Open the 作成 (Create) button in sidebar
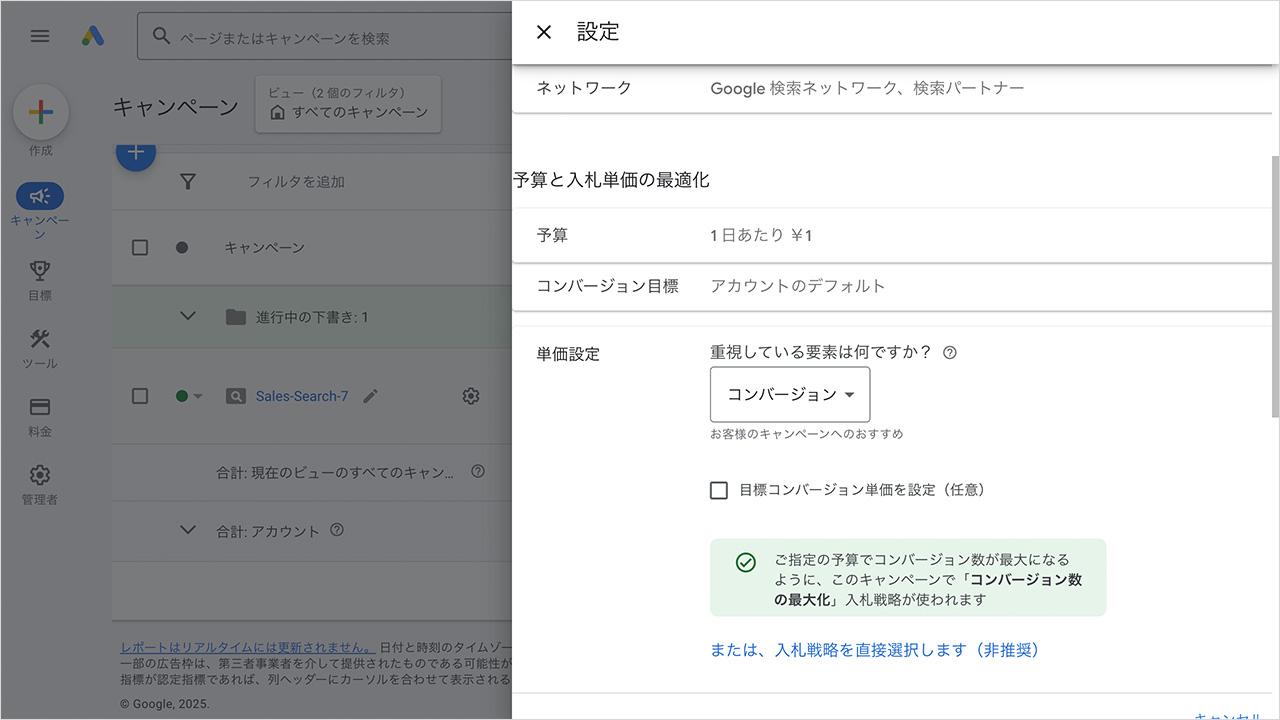Viewport: 1280px width, 720px height. pos(40,110)
